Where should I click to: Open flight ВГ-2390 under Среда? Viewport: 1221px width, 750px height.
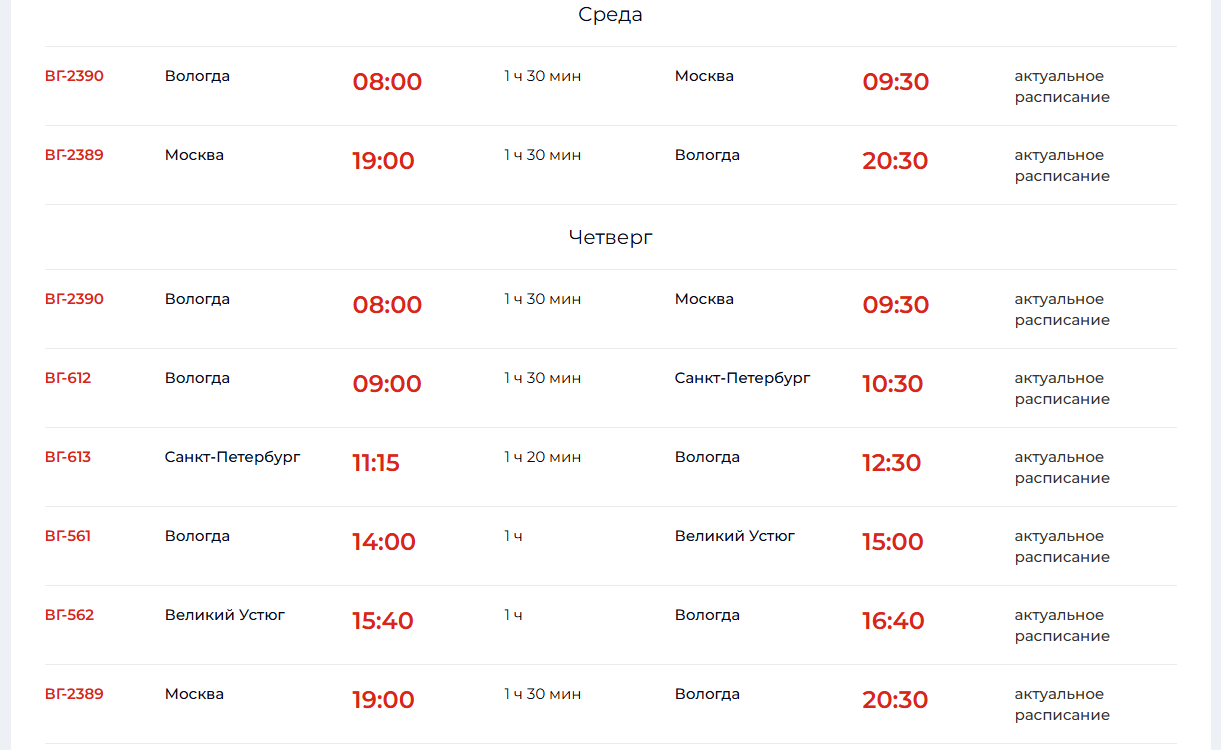click(x=74, y=76)
